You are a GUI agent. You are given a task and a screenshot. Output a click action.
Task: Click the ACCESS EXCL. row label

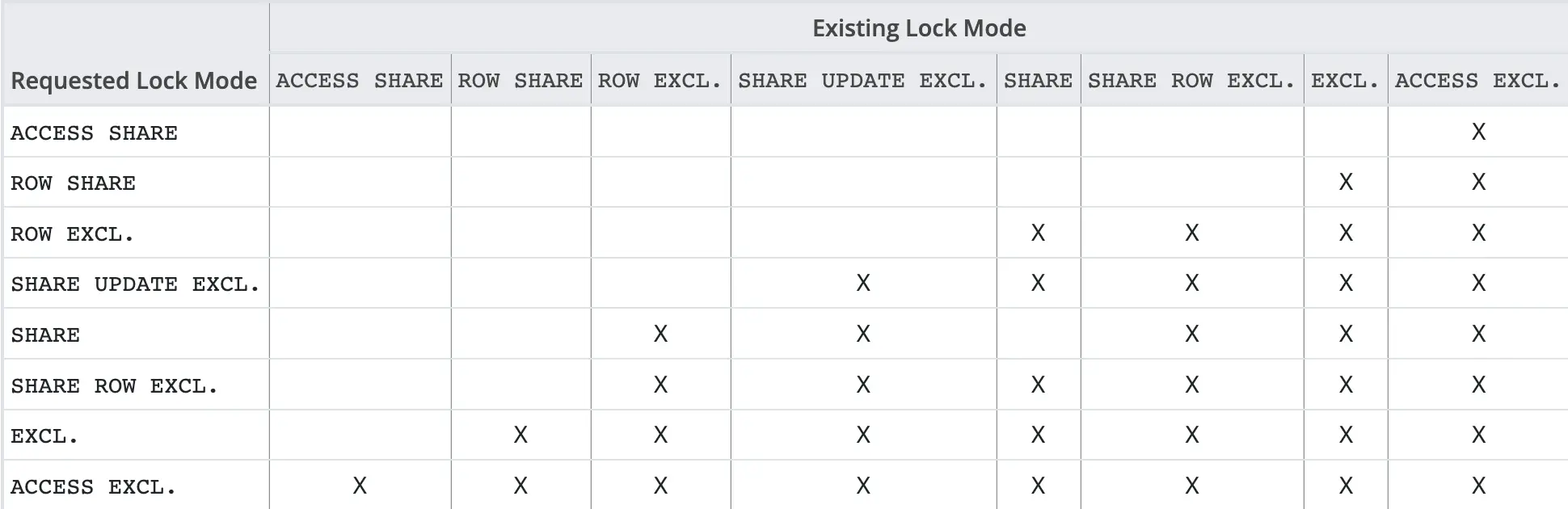93,486
